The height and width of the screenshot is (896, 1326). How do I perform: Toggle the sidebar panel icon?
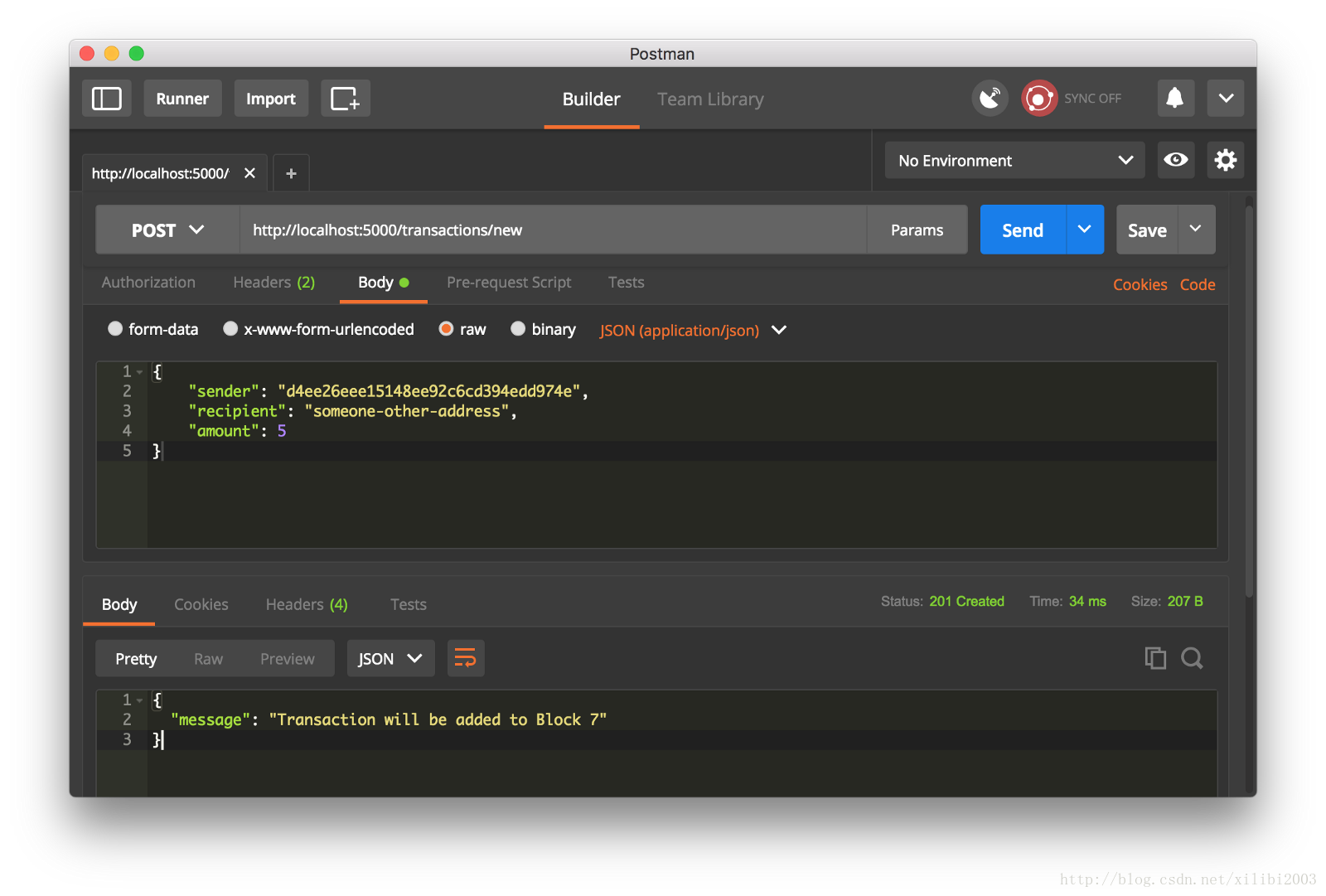pos(106,99)
